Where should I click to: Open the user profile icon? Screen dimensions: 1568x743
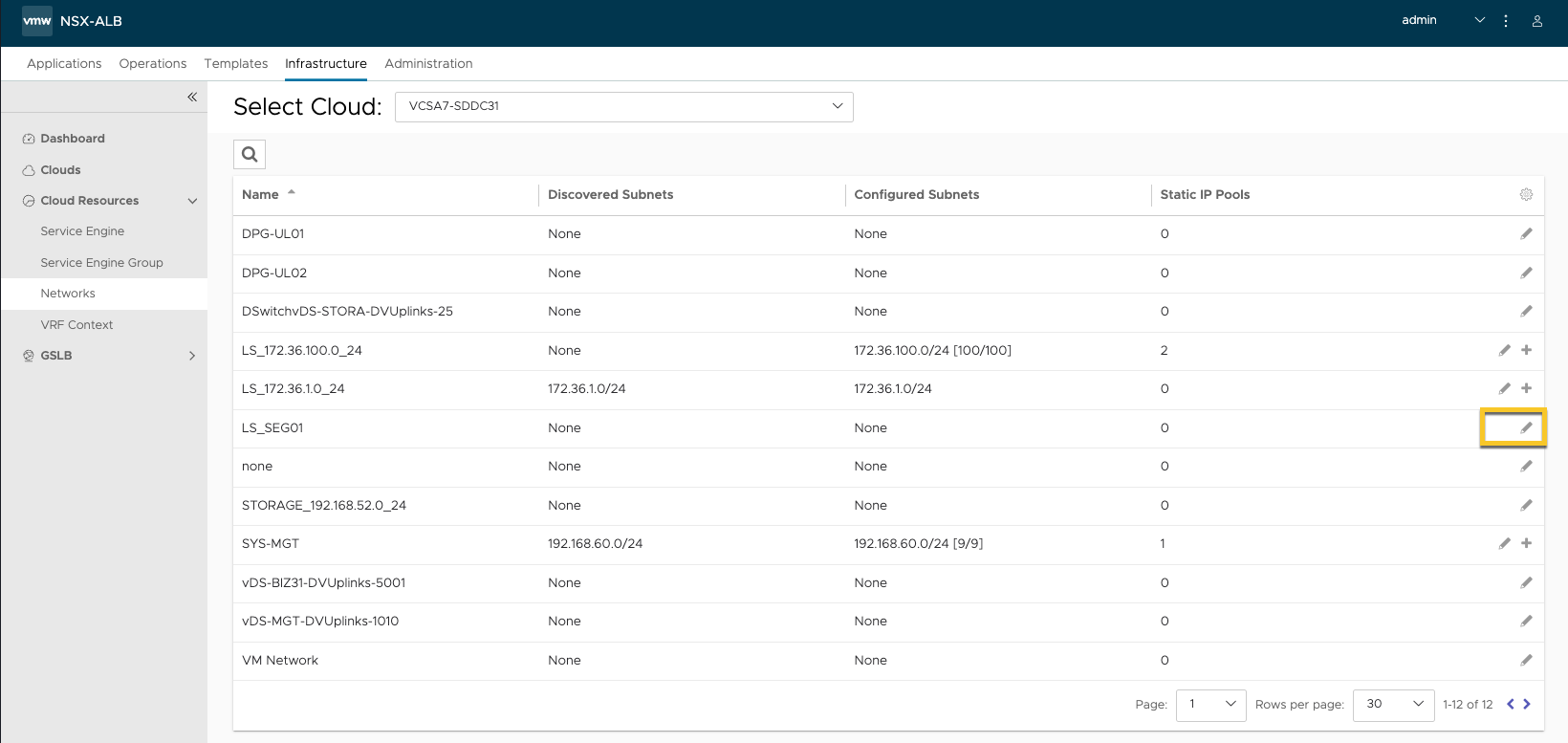tap(1537, 21)
